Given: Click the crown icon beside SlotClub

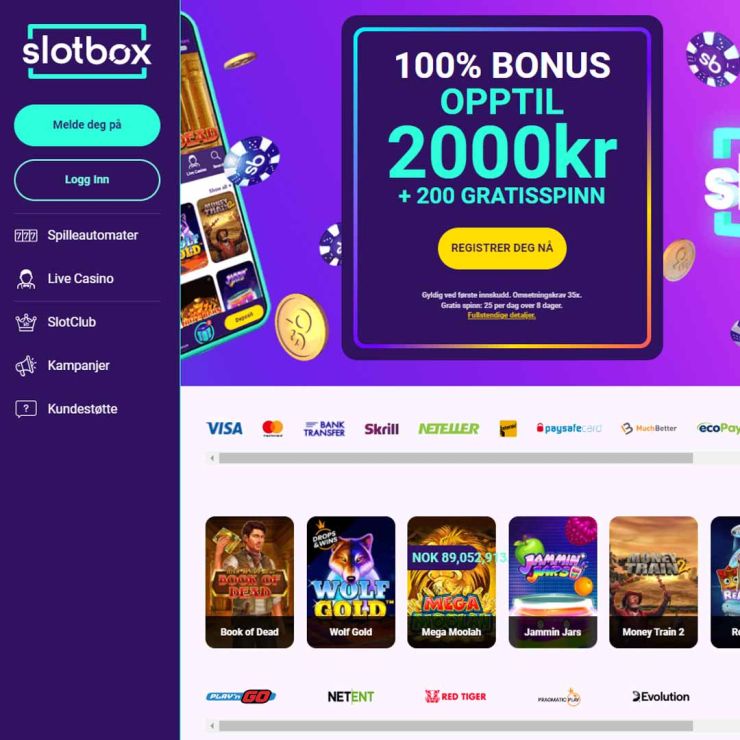Looking at the screenshot, I should pos(26,322).
